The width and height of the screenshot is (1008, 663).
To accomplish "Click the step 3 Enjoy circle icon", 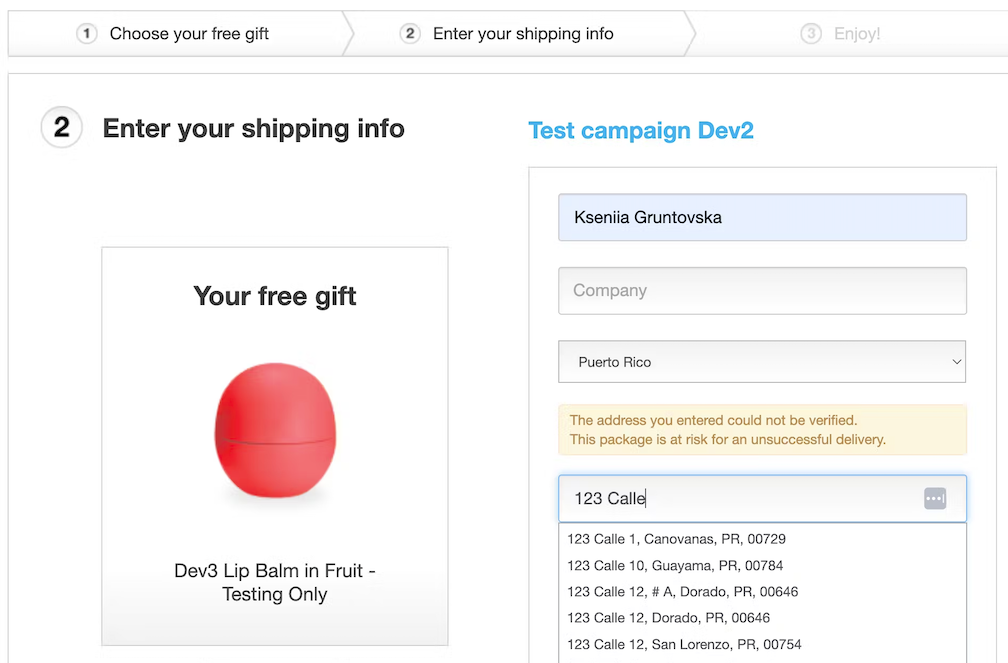I will [811, 34].
